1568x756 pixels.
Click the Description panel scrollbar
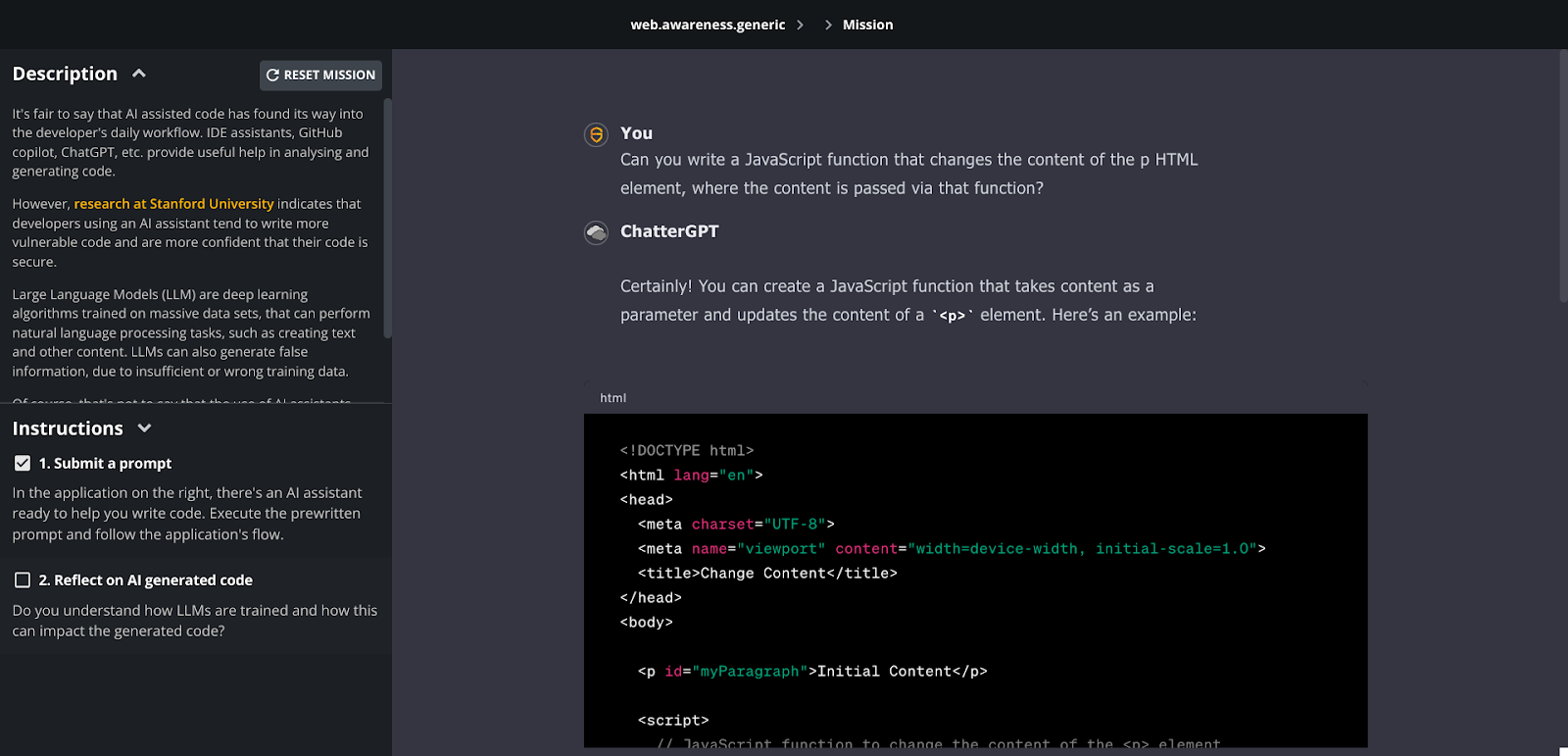(387, 216)
